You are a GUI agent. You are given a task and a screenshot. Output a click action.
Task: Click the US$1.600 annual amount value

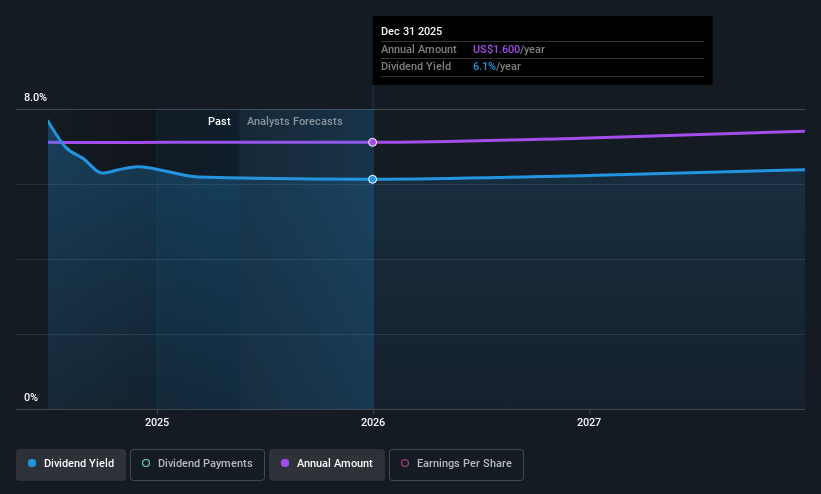pyautogui.click(x=496, y=49)
